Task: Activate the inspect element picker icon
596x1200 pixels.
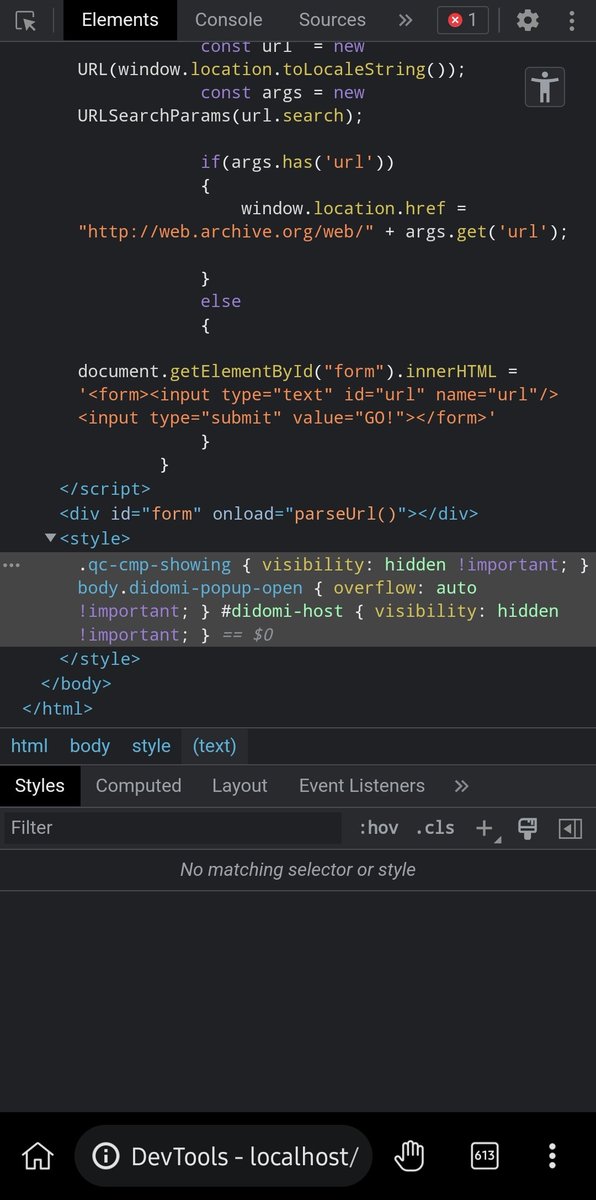Action: [x=27, y=20]
